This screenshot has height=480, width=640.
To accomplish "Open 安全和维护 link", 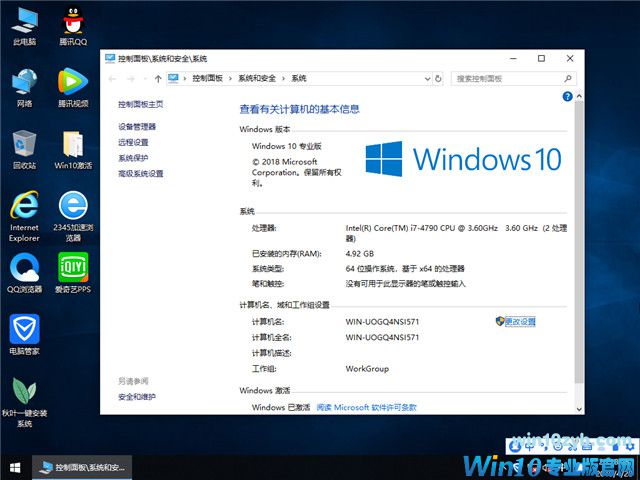I will (137, 396).
